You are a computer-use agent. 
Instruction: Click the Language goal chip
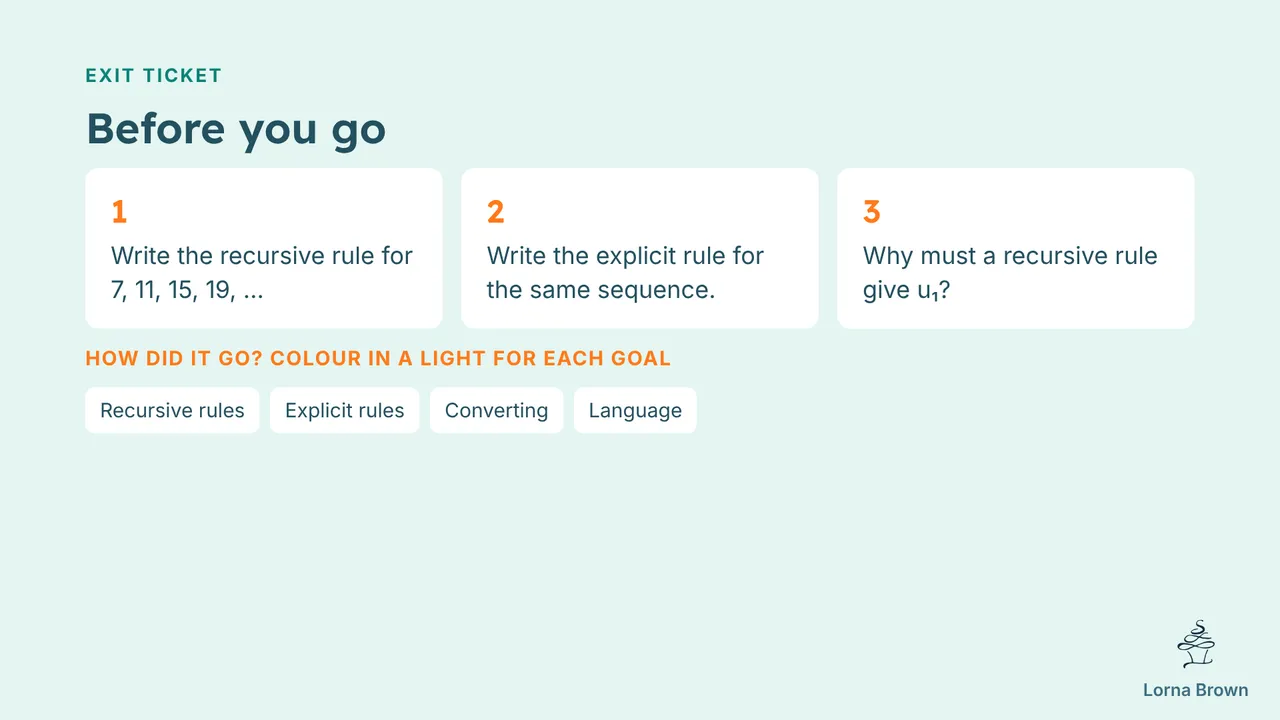pos(635,410)
